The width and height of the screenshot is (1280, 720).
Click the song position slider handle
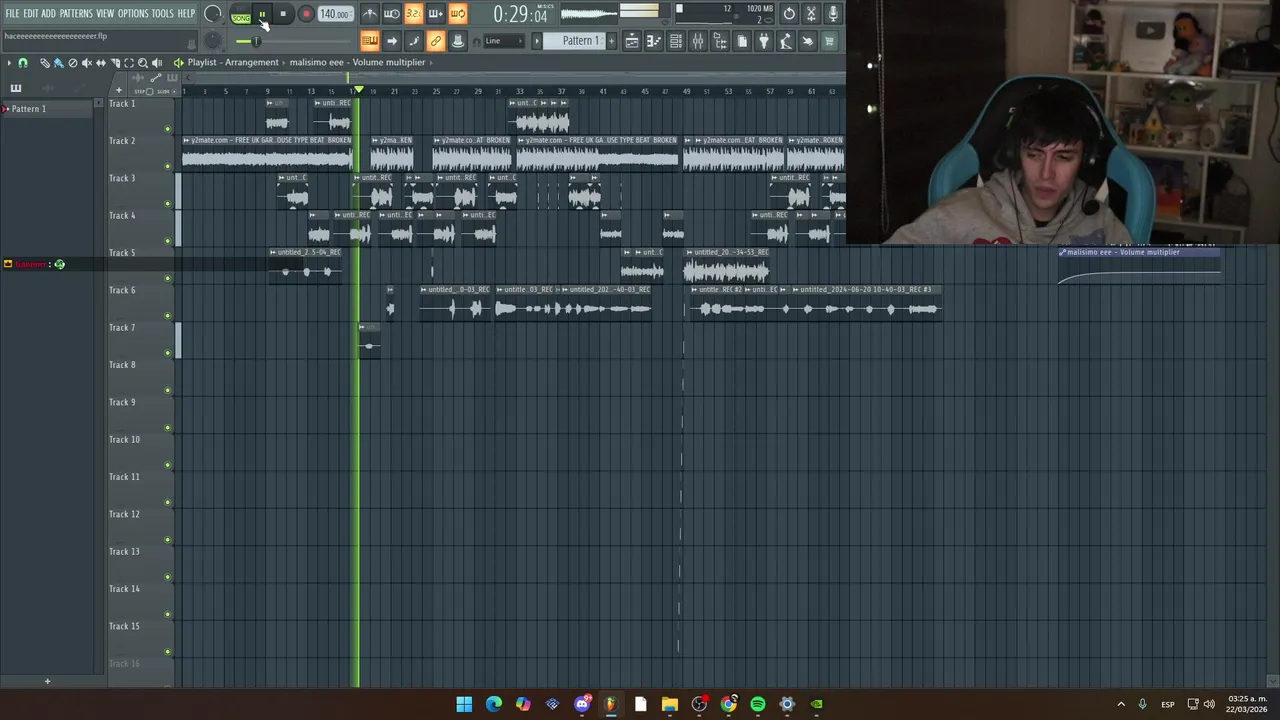256,41
